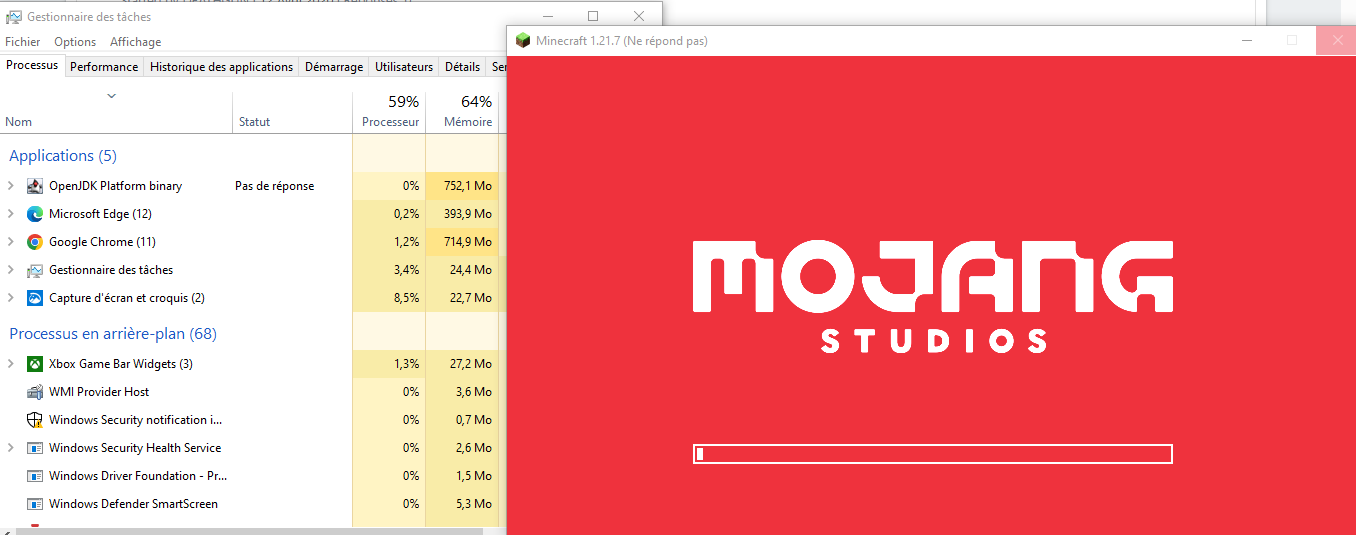Expand the OpenJDK Platform binary row
This screenshot has width=1356, height=535.
[11, 186]
